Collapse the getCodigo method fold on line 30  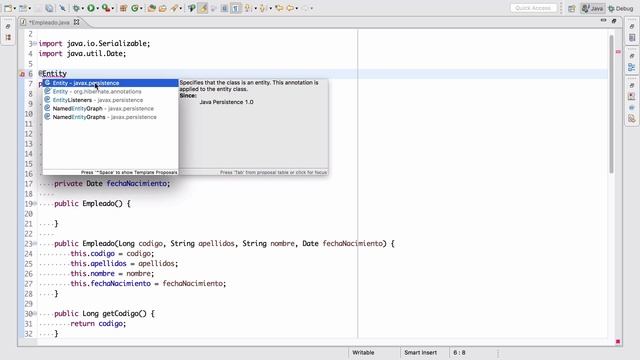click(x=35, y=313)
